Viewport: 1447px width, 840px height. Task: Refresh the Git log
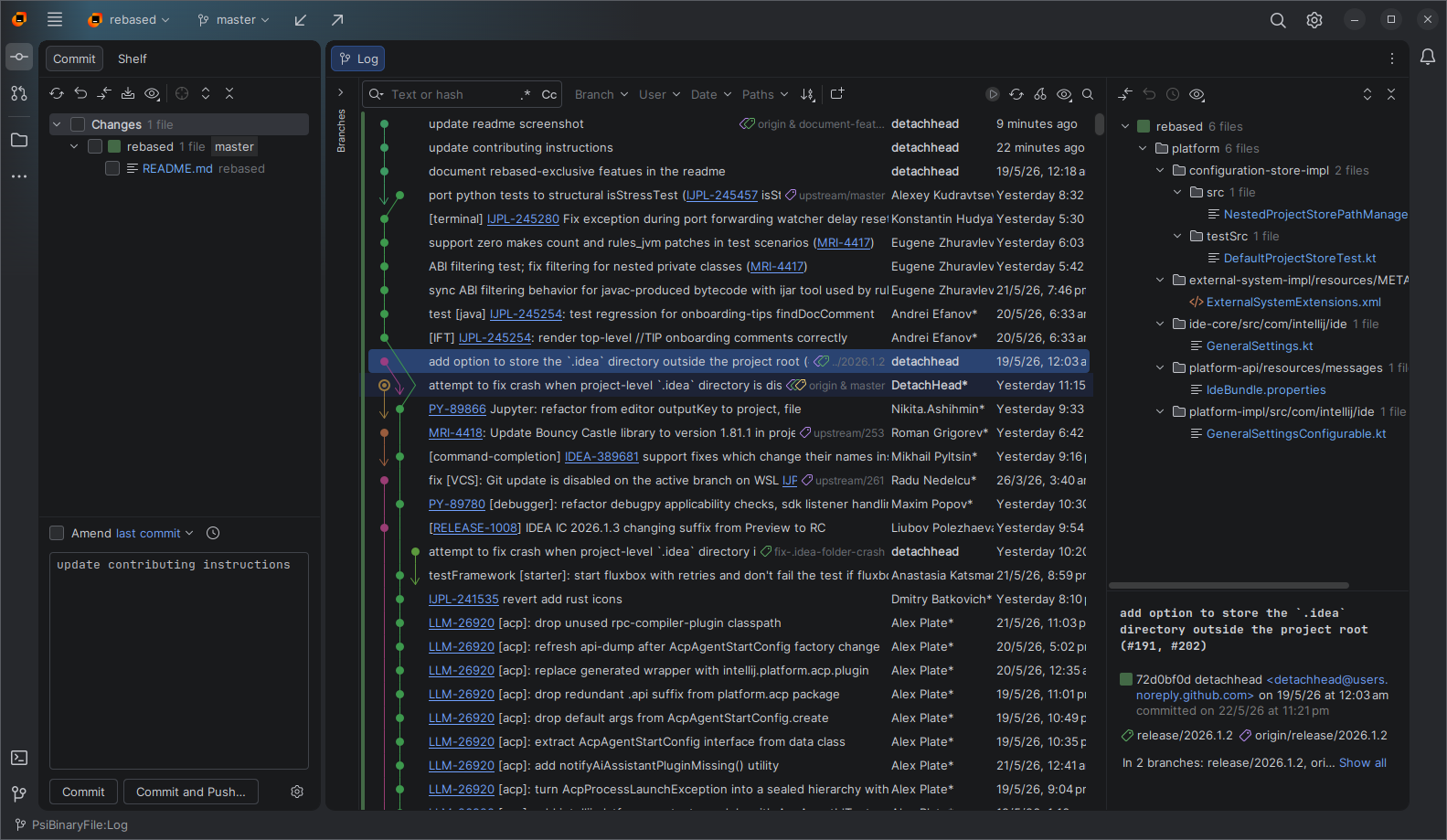pyautogui.click(x=1016, y=94)
